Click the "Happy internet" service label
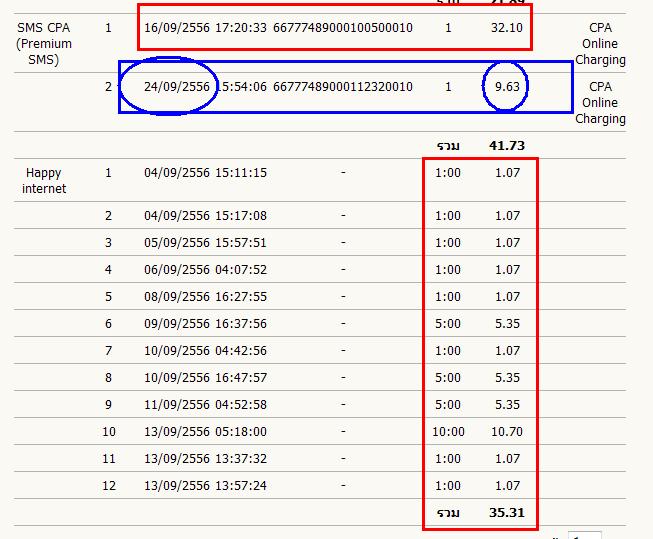The height and width of the screenshot is (539, 653). [x=44, y=180]
